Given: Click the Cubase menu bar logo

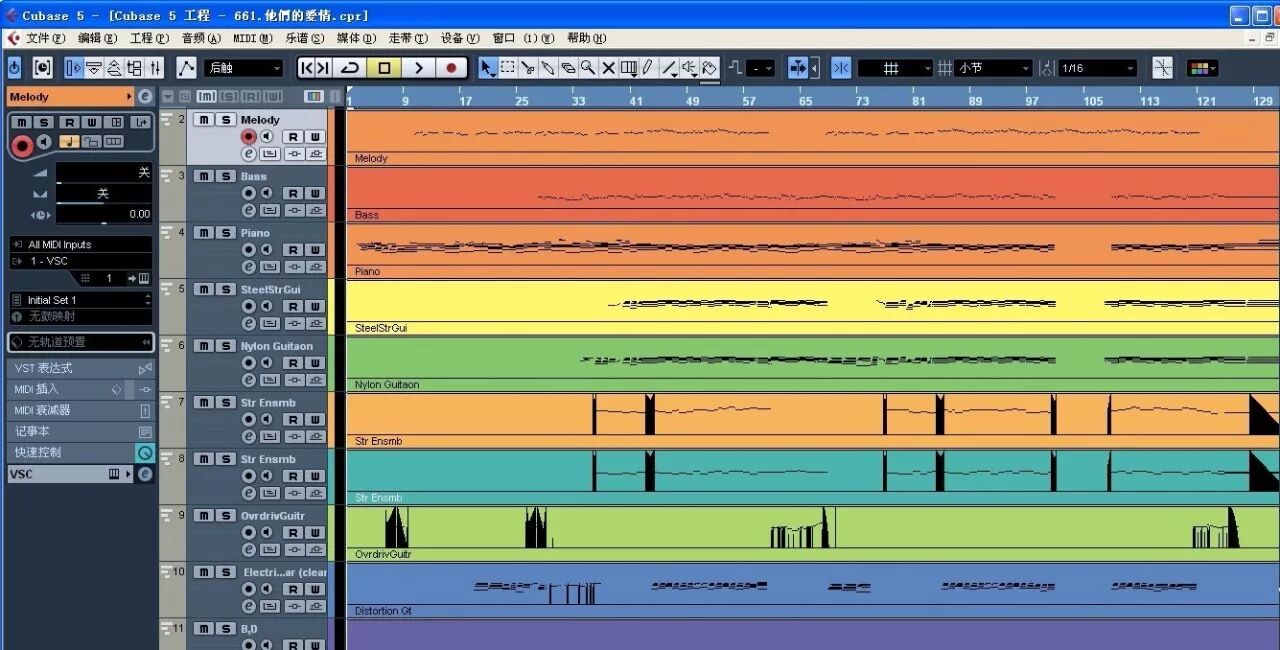Looking at the screenshot, I should click(x=13, y=38).
